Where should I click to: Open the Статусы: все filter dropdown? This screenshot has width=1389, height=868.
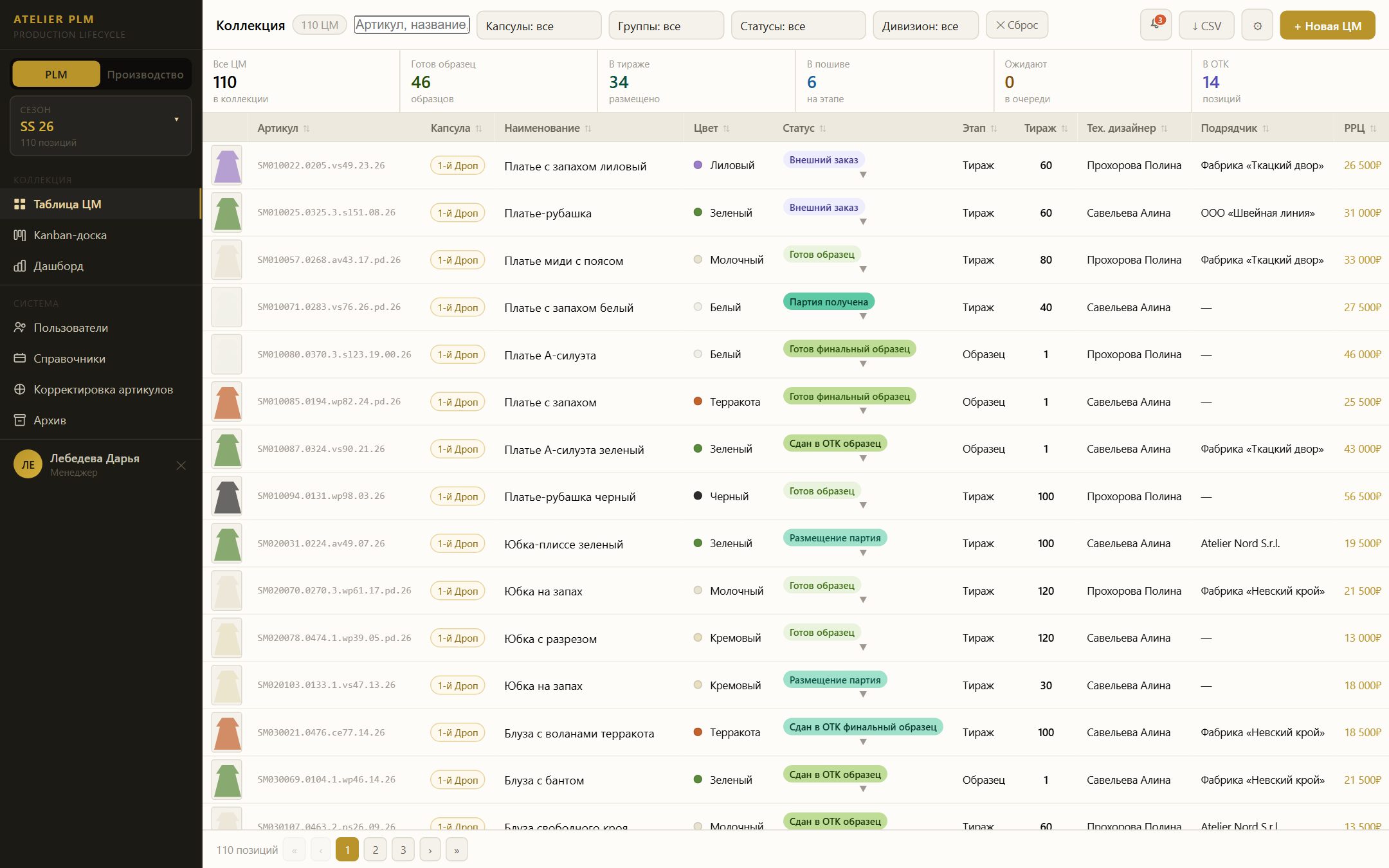pos(798,26)
